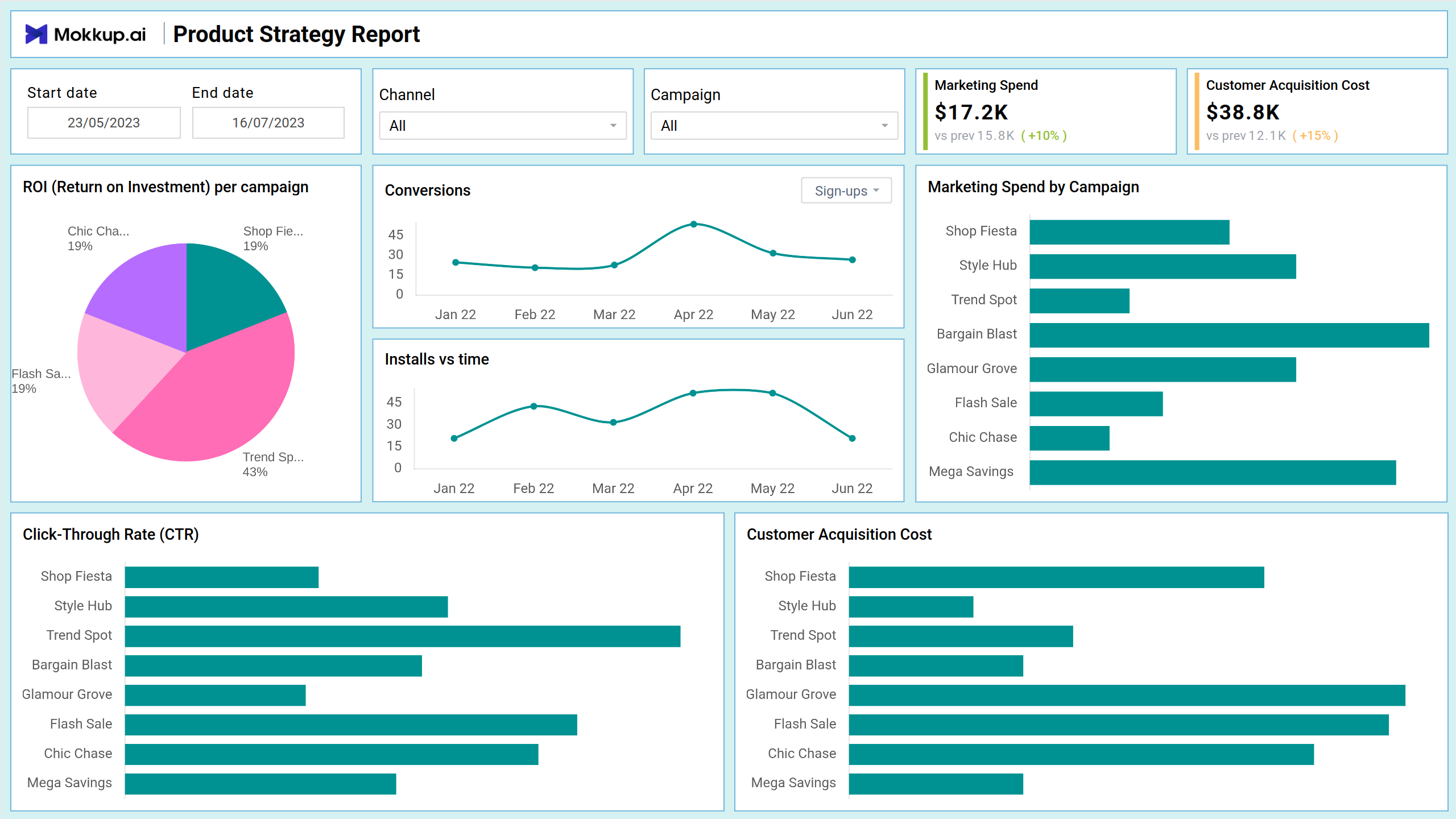Click Style Hub bar in bottom Acquisition Cost chart
This screenshot has height=819, width=1456.
911,606
